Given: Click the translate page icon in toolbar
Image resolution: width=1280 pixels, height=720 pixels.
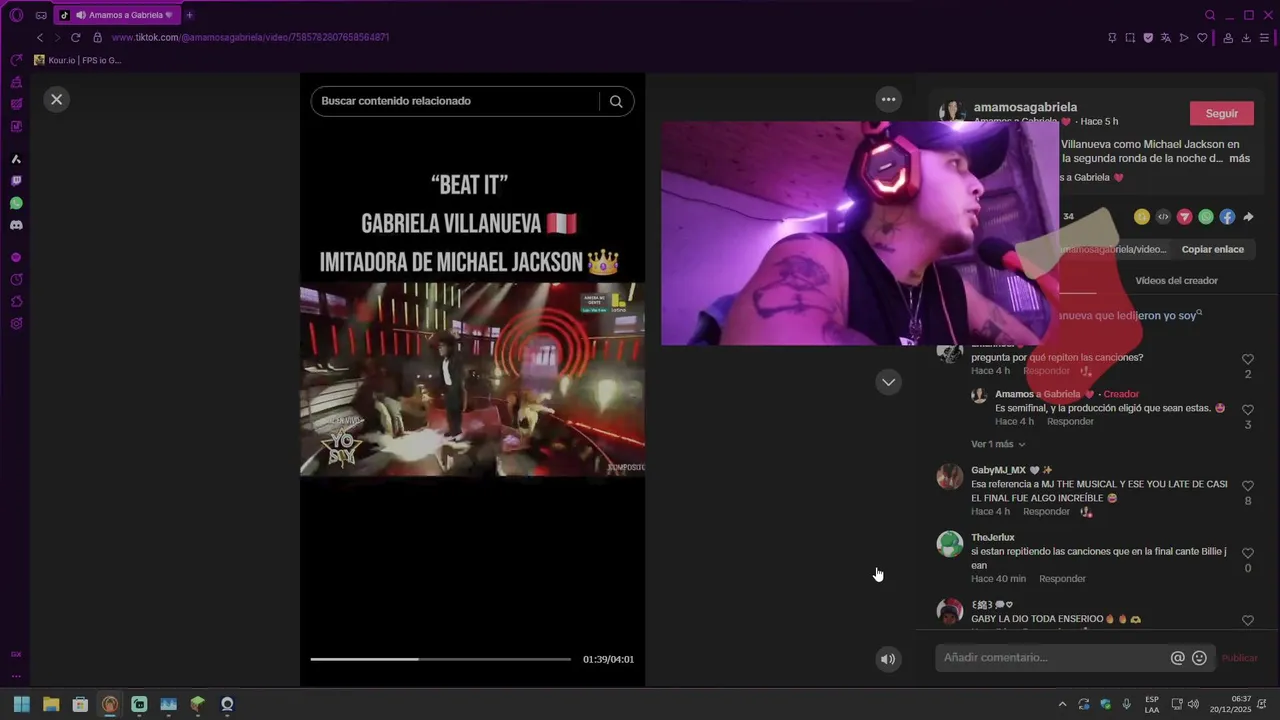Looking at the screenshot, I should [x=1166, y=38].
